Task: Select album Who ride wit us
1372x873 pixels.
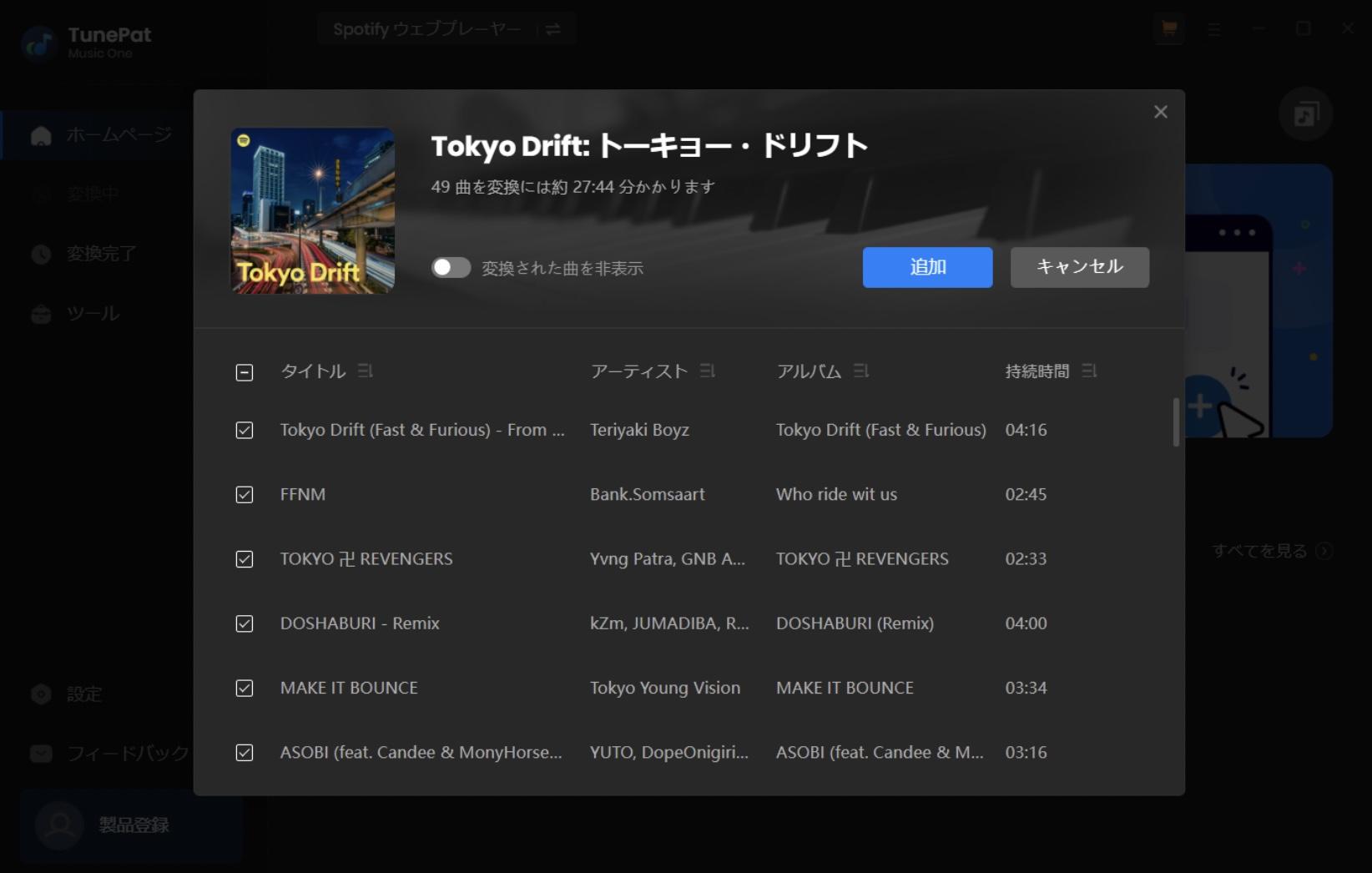Action: (836, 494)
